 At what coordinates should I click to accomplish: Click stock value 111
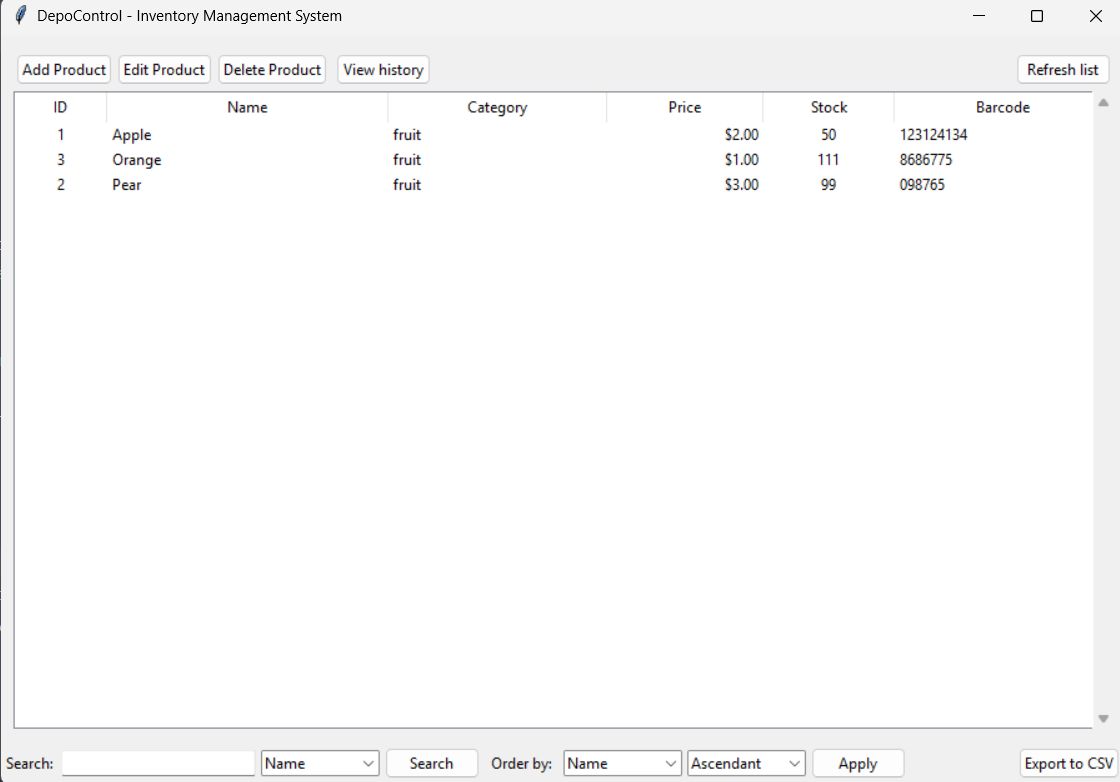(x=829, y=159)
